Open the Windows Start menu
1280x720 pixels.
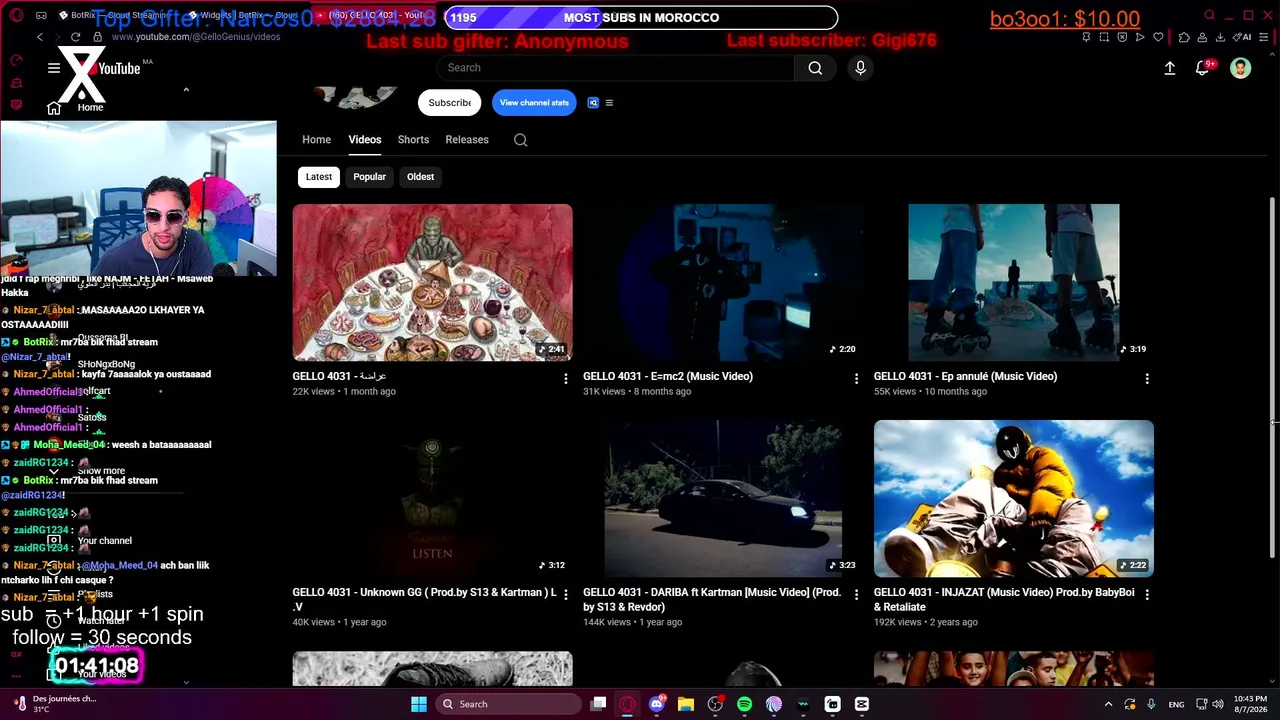419,704
